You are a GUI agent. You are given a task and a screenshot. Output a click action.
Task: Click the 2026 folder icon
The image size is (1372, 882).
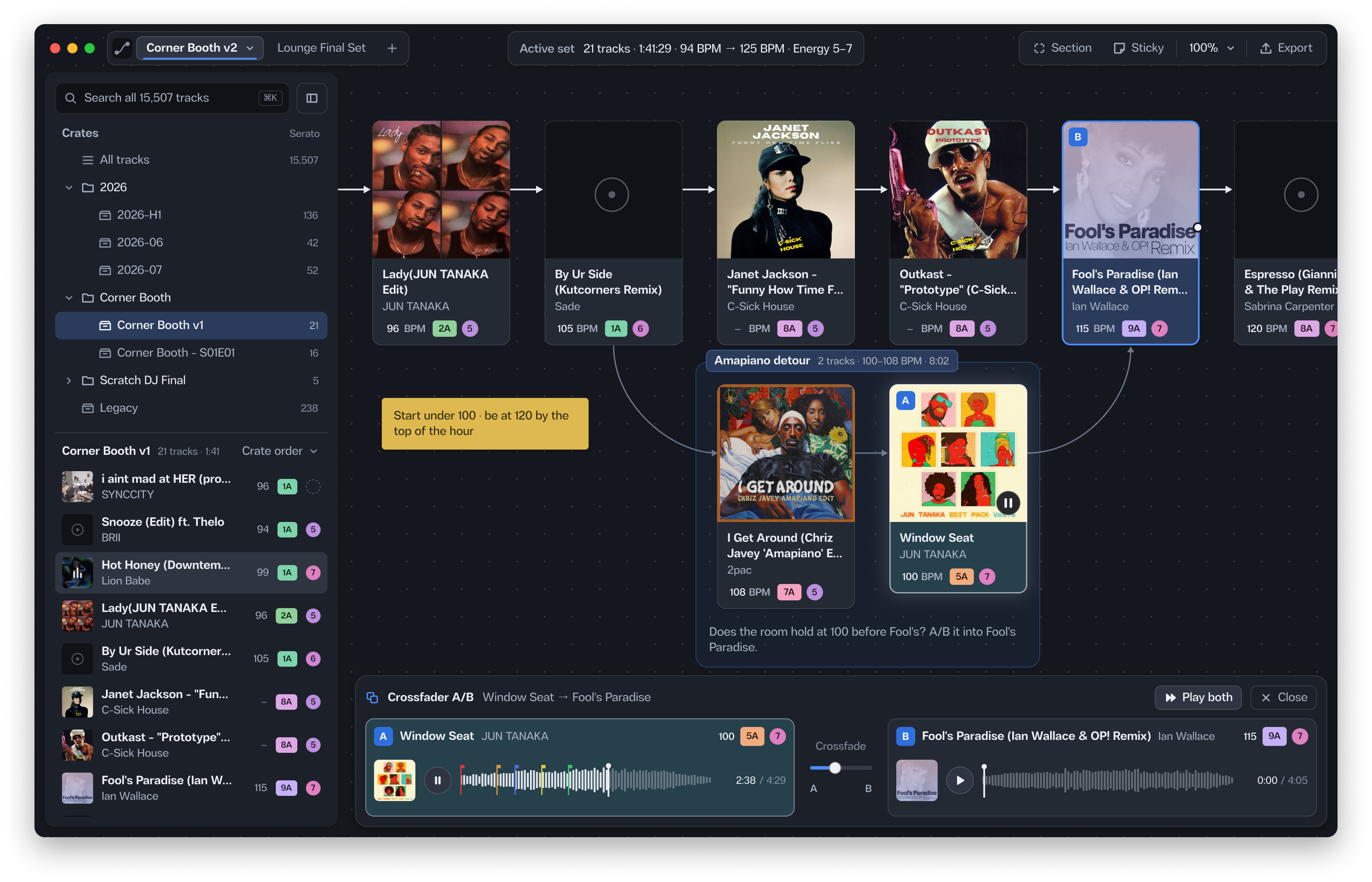click(87, 187)
